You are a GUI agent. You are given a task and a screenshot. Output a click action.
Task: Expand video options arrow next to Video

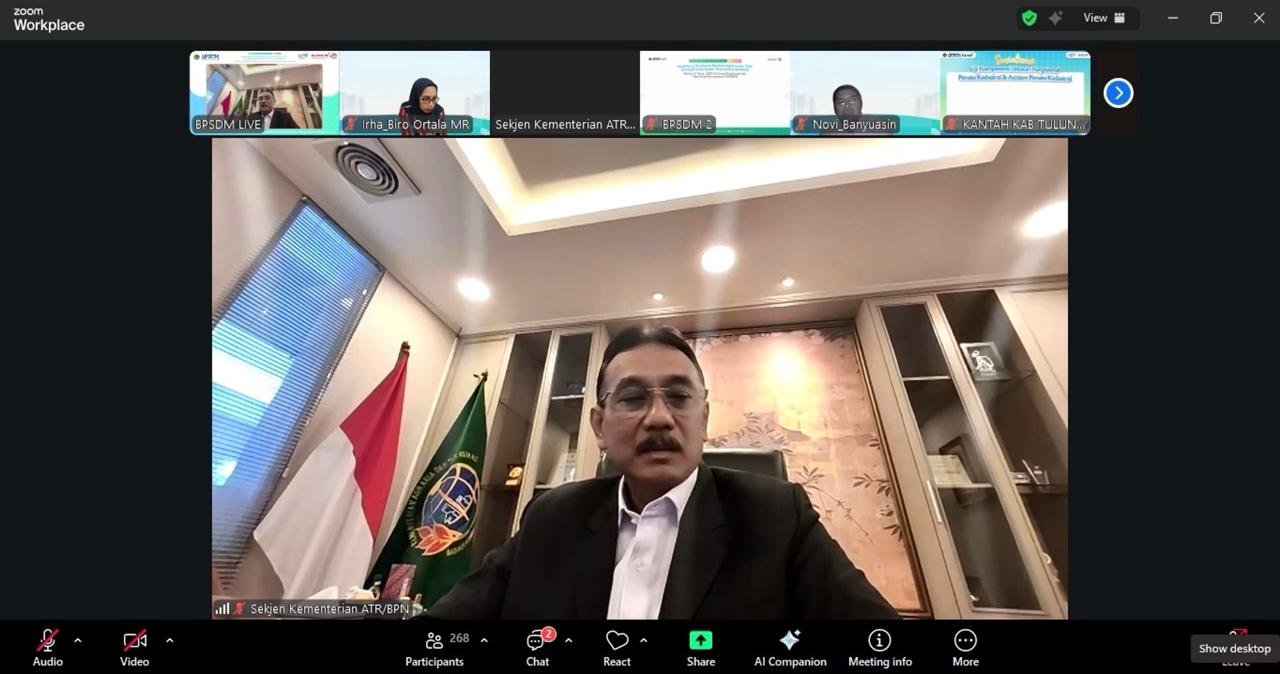[169, 641]
